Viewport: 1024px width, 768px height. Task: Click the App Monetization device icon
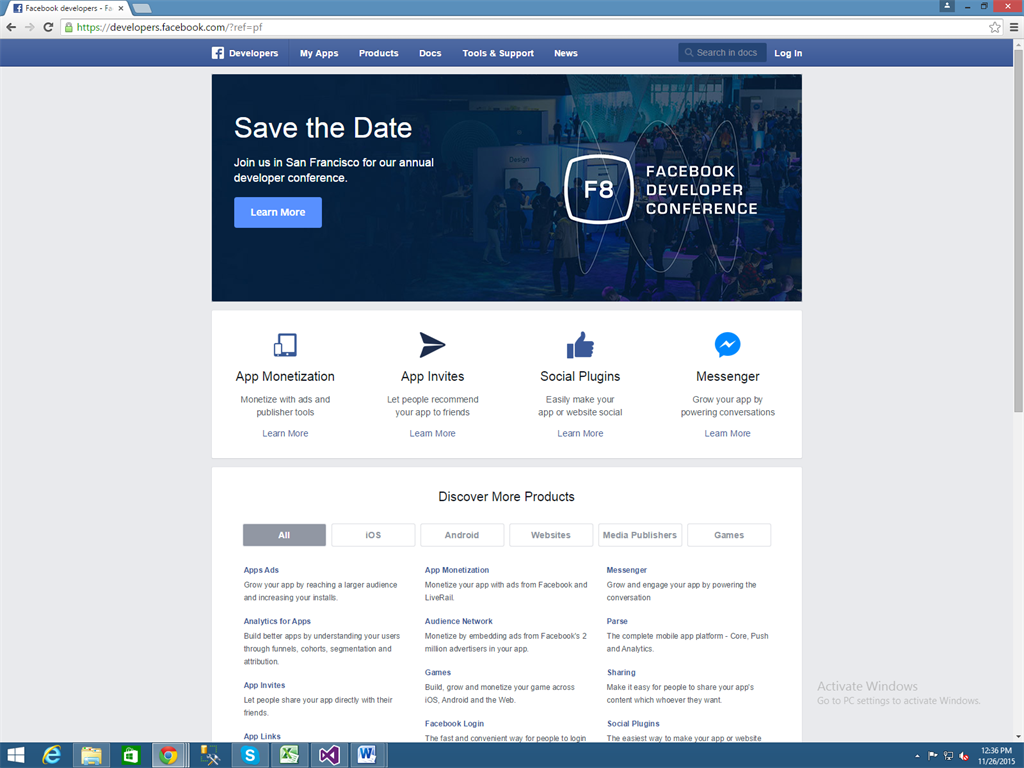tap(285, 345)
